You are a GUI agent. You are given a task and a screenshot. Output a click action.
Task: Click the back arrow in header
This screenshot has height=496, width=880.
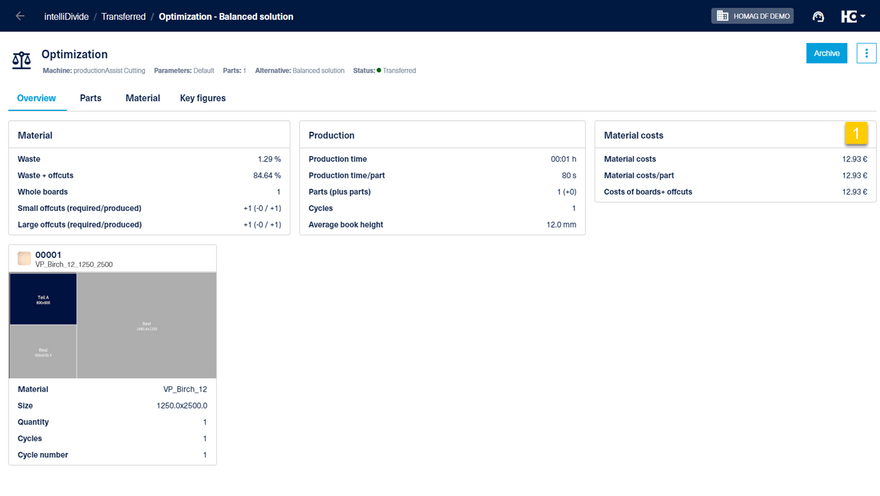[20, 16]
